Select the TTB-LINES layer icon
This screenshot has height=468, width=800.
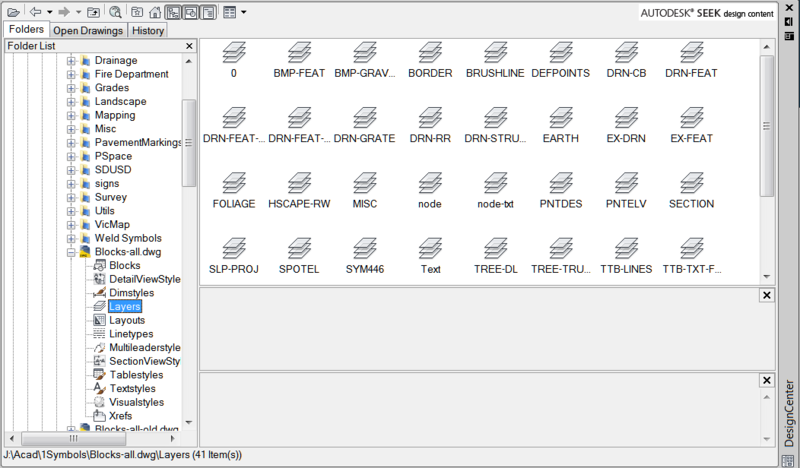coord(626,249)
